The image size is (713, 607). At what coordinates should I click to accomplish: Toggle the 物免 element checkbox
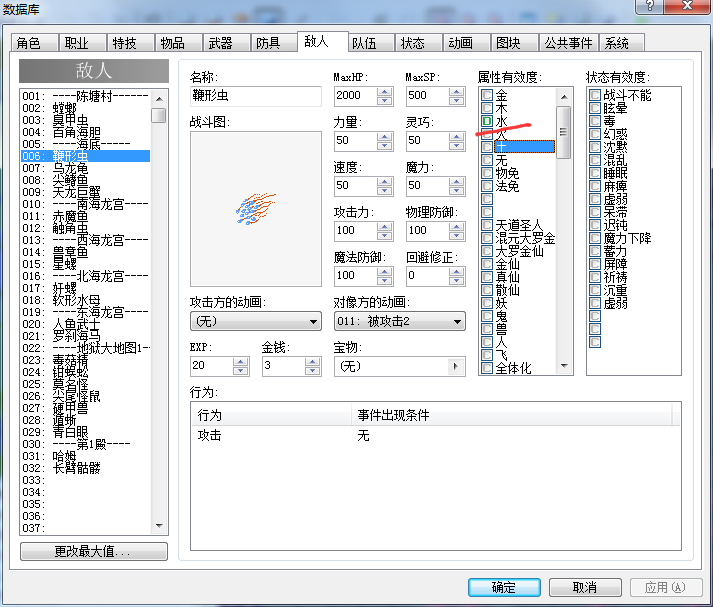[x=487, y=173]
